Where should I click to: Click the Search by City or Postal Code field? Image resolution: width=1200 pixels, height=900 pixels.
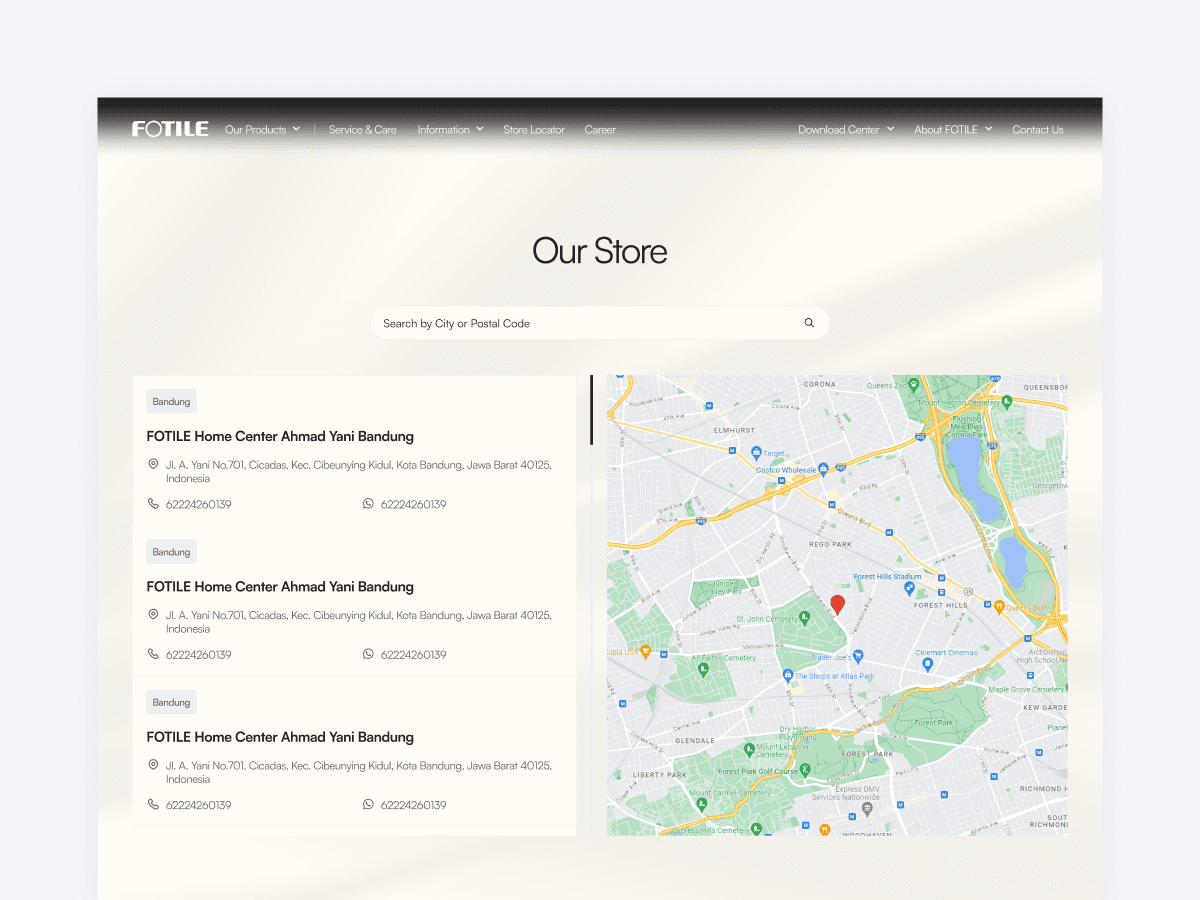click(x=600, y=323)
